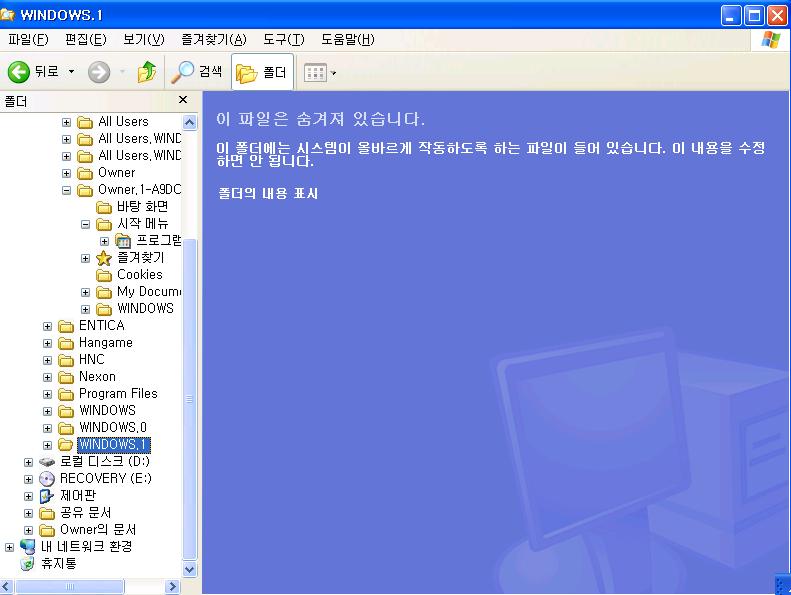The image size is (791, 595).
Task: Select the WINDOWS.1 tree item
Action: [x=114, y=445]
